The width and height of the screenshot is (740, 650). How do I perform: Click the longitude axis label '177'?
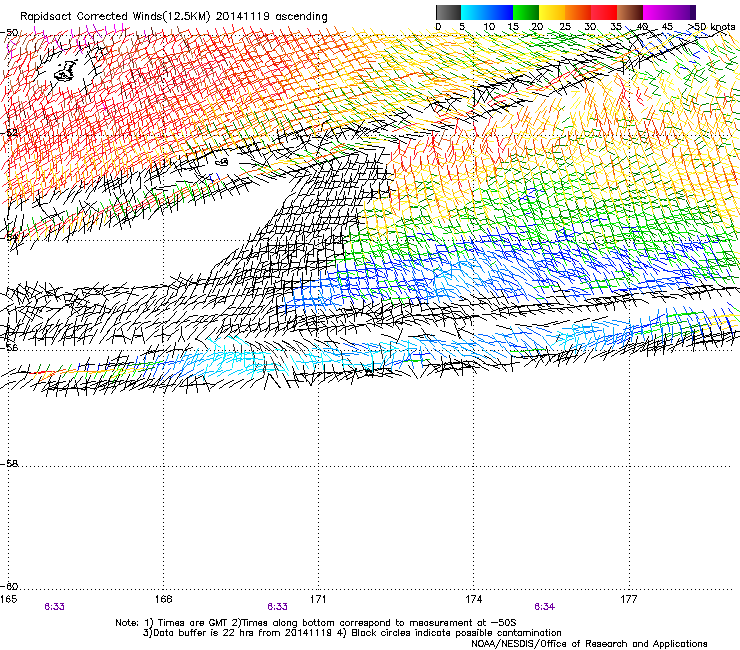pyautogui.click(x=629, y=599)
